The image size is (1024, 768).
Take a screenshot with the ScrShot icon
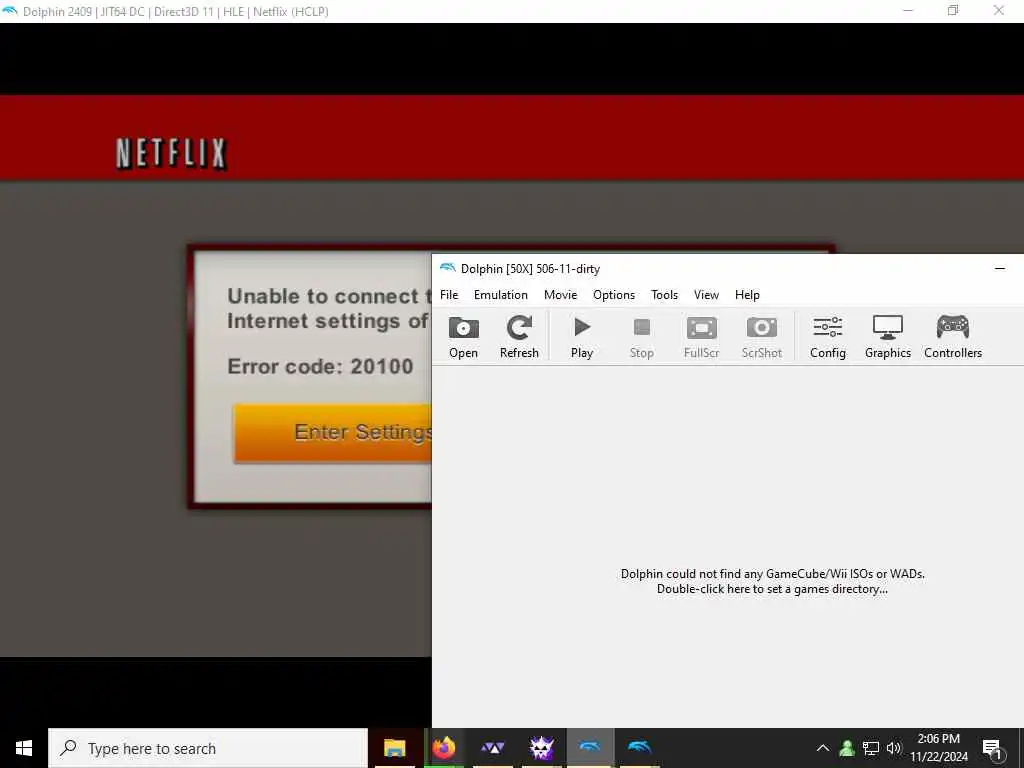point(761,337)
